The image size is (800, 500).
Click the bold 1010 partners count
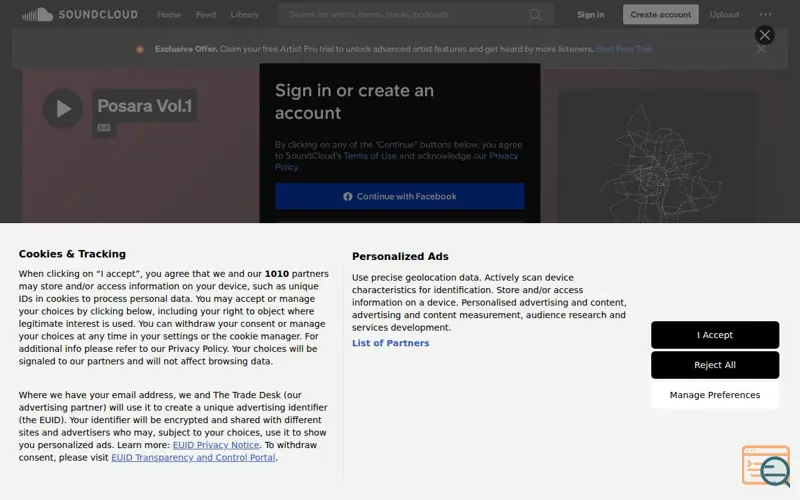[277, 274]
